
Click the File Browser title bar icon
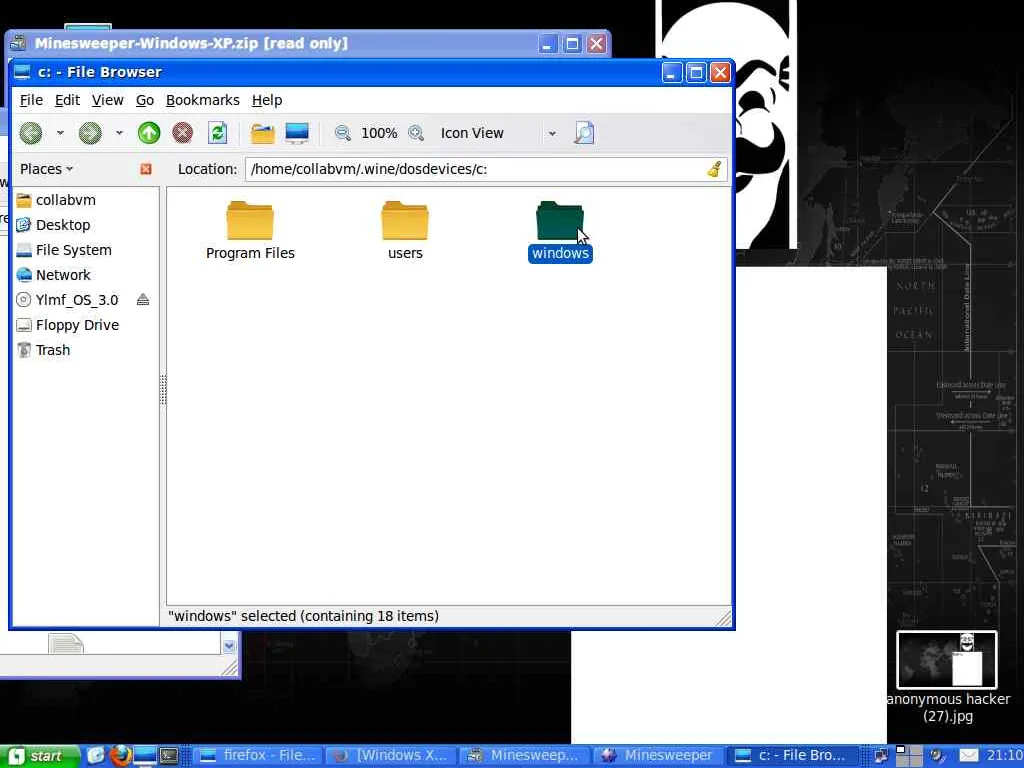(x=22, y=72)
